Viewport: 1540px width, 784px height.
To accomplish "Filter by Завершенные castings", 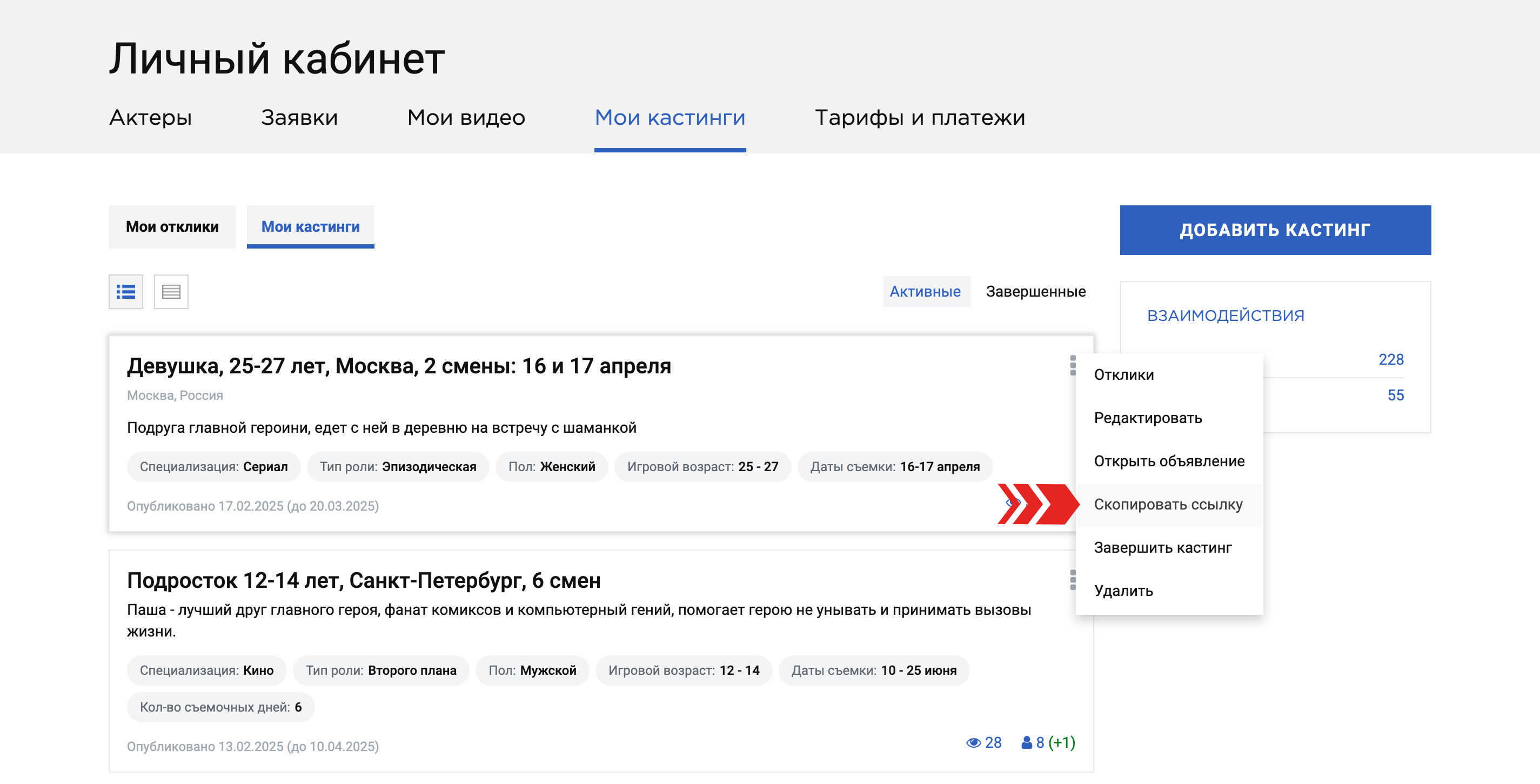I will (1035, 292).
